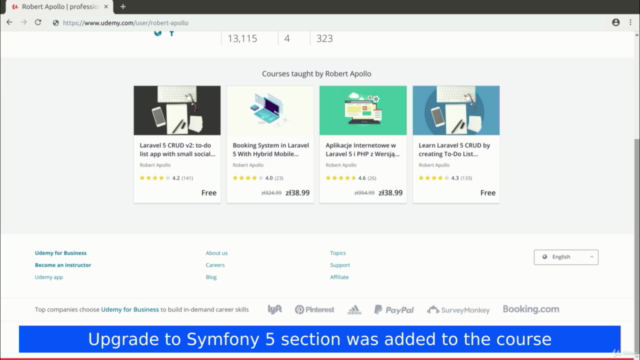
Task: Open Topics footer link
Action: click(338, 253)
